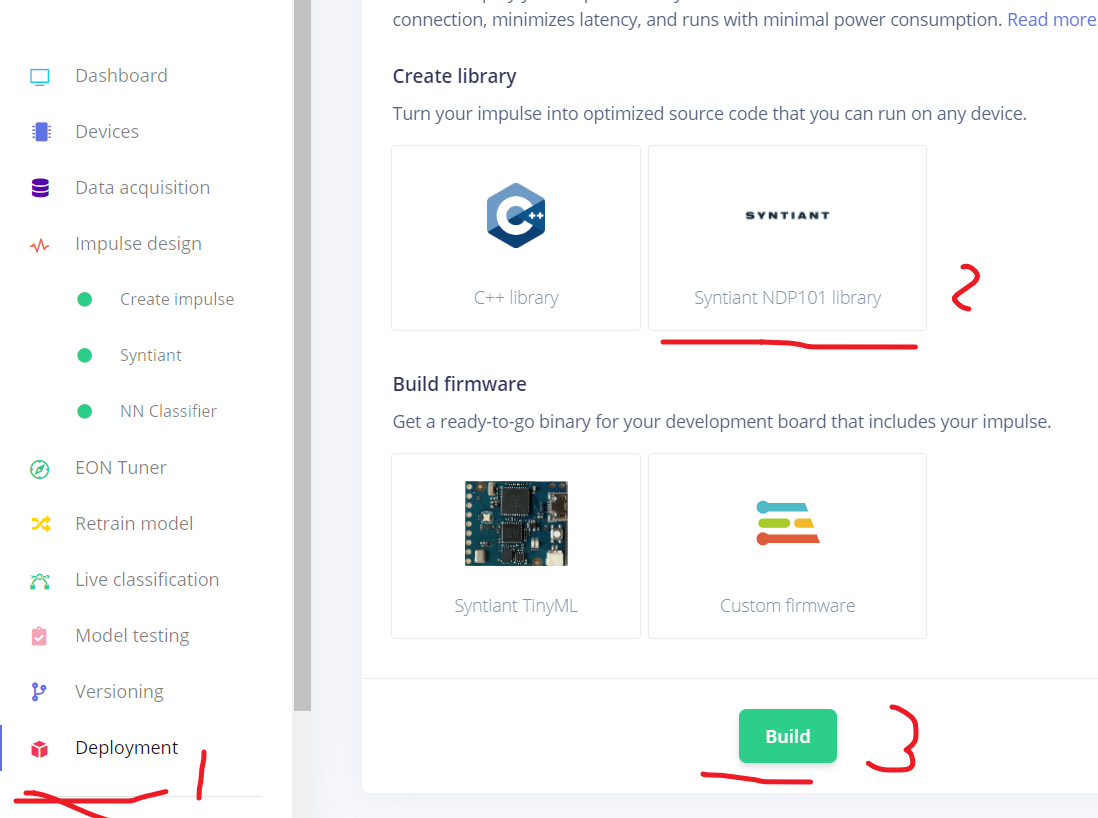Viewport: 1098px width, 818px height.
Task: Click the Model testing clipboard icon
Action: 39,636
